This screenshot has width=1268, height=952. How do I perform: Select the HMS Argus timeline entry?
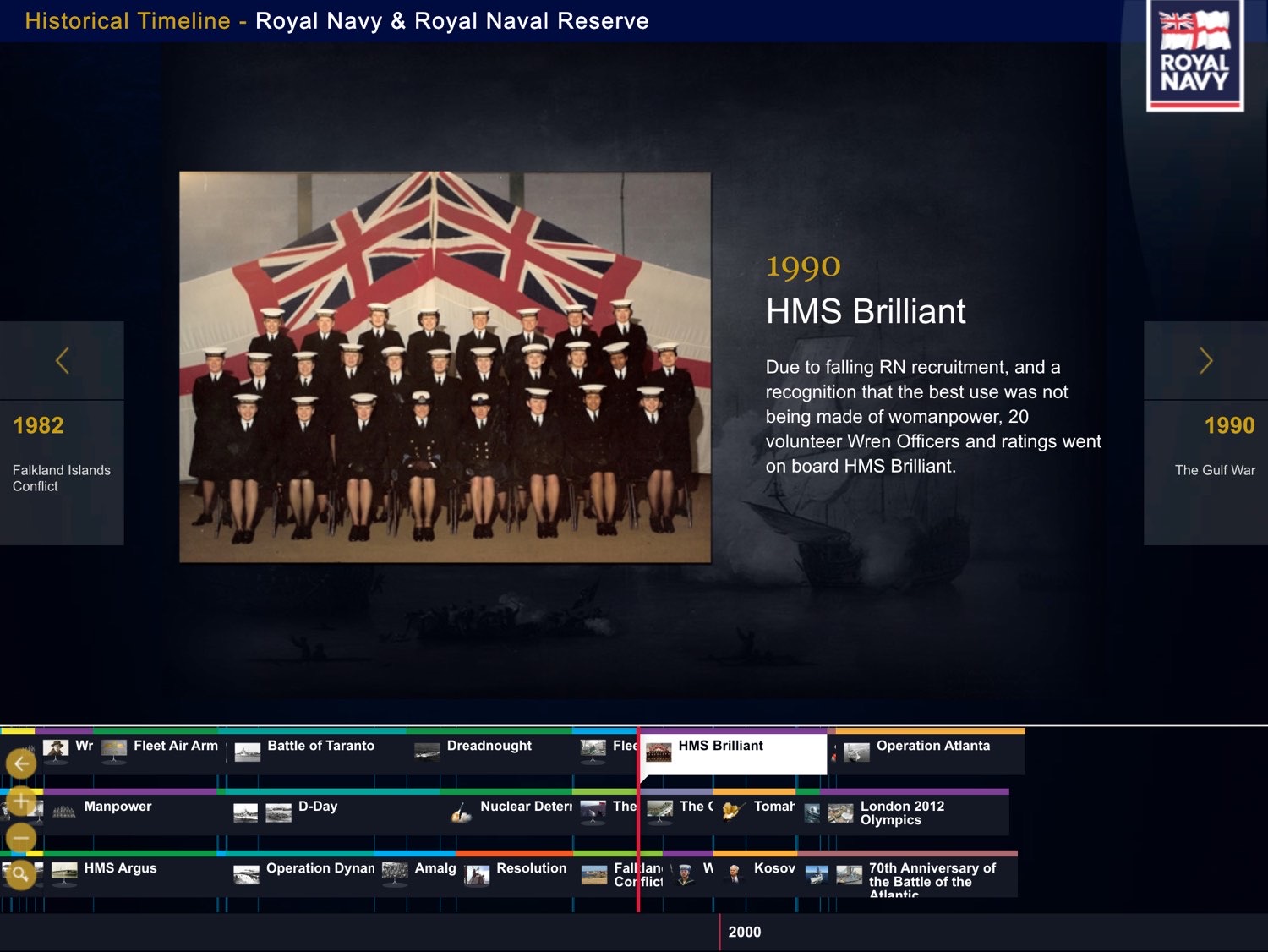coord(120,869)
